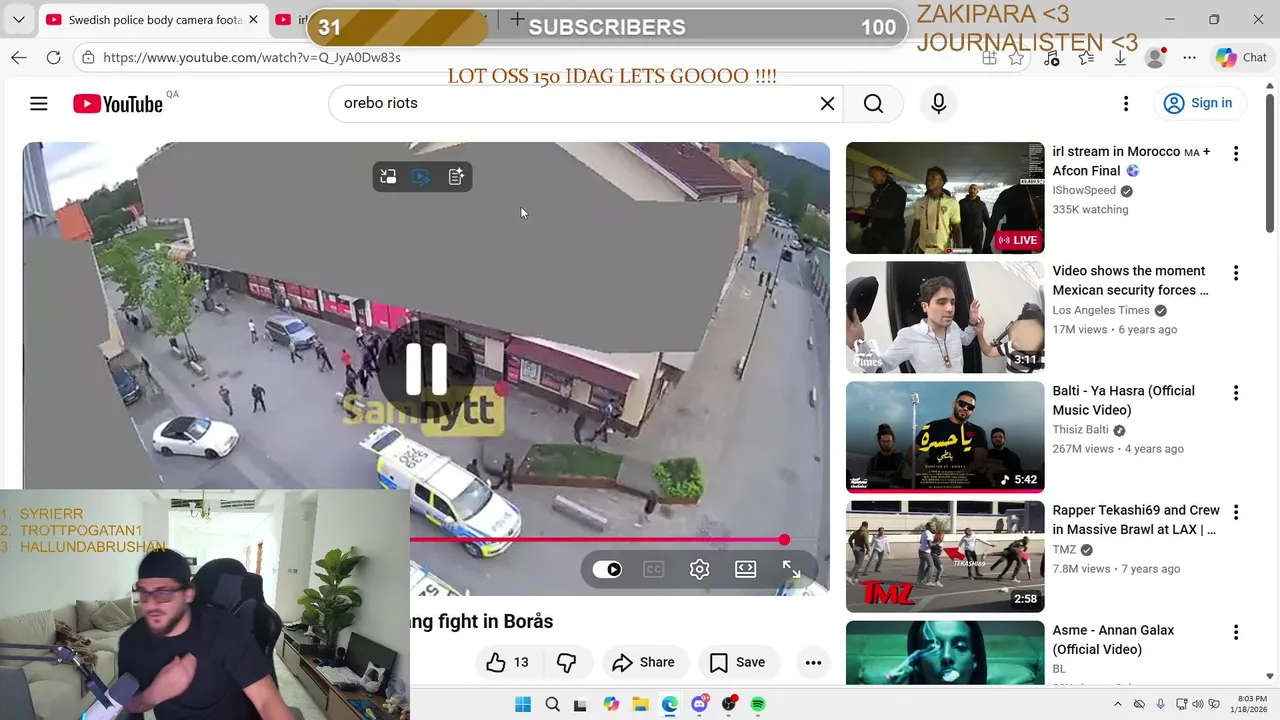Open the TMZ Tekashi69 brawl thumbnail
Image resolution: width=1280 pixels, height=720 pixels.
point(945,557)
